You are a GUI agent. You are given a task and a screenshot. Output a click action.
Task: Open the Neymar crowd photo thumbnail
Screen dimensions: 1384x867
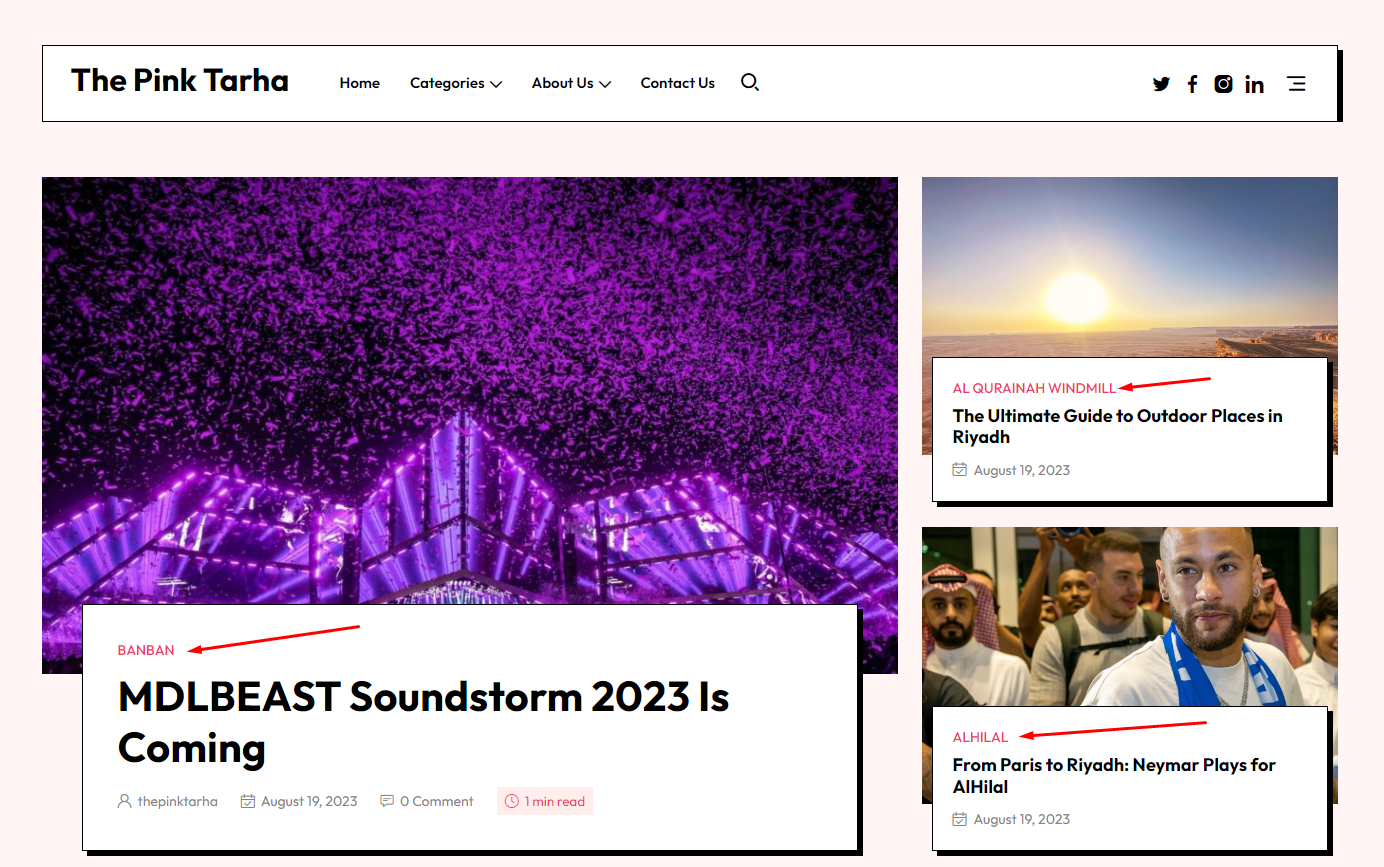point(1130,616)
